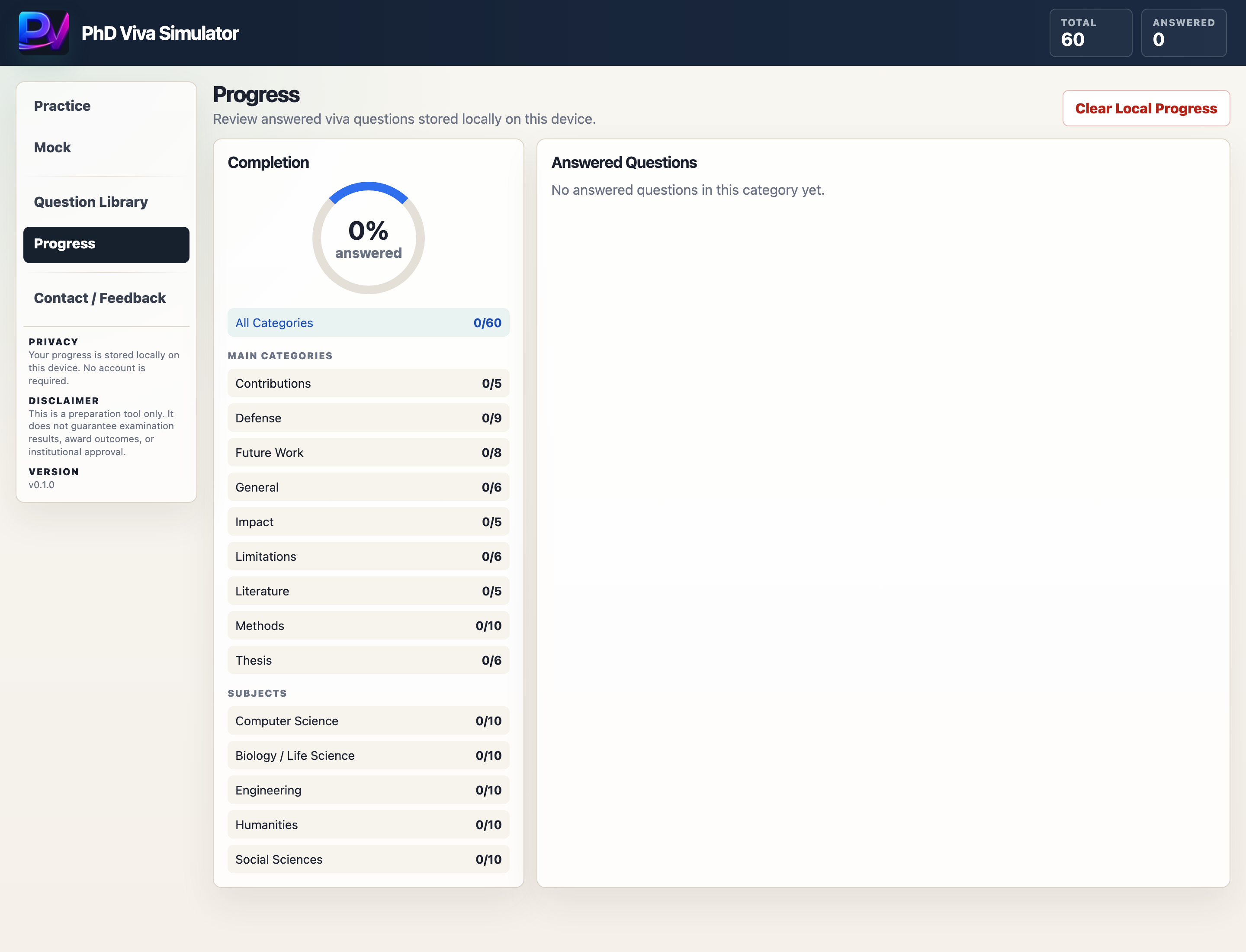This screenshot has width=1246, height=952.
Task: Filter by General category
Action: coord(368,487)
